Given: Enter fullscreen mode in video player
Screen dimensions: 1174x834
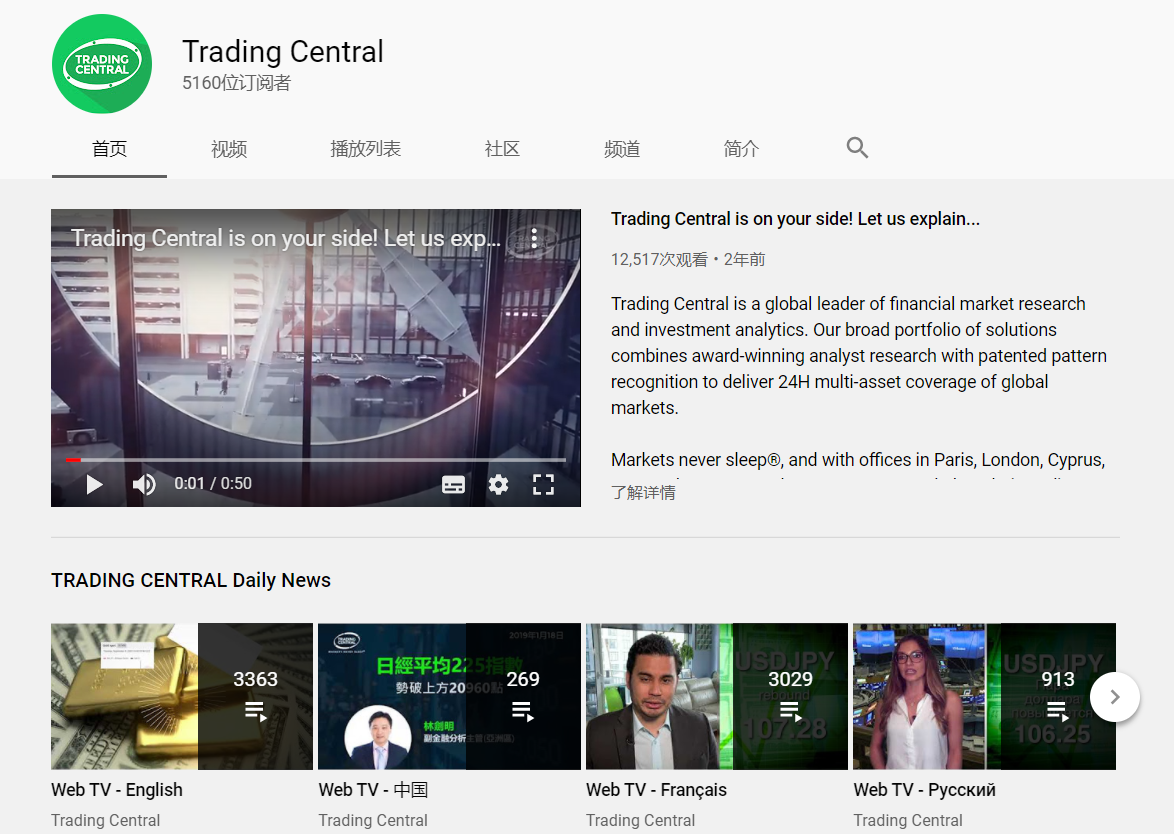Looking at the screenshot, I should coord(544,484).
